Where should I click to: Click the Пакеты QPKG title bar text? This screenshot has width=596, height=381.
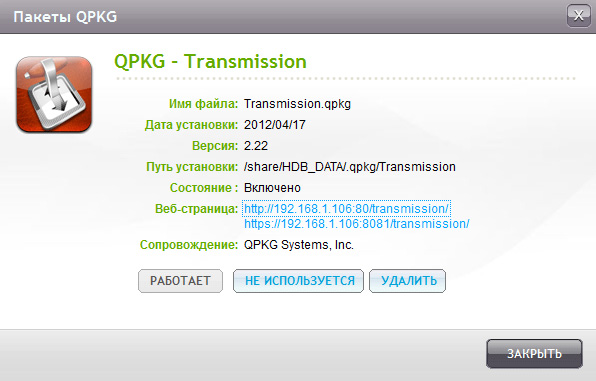[65, 17]
